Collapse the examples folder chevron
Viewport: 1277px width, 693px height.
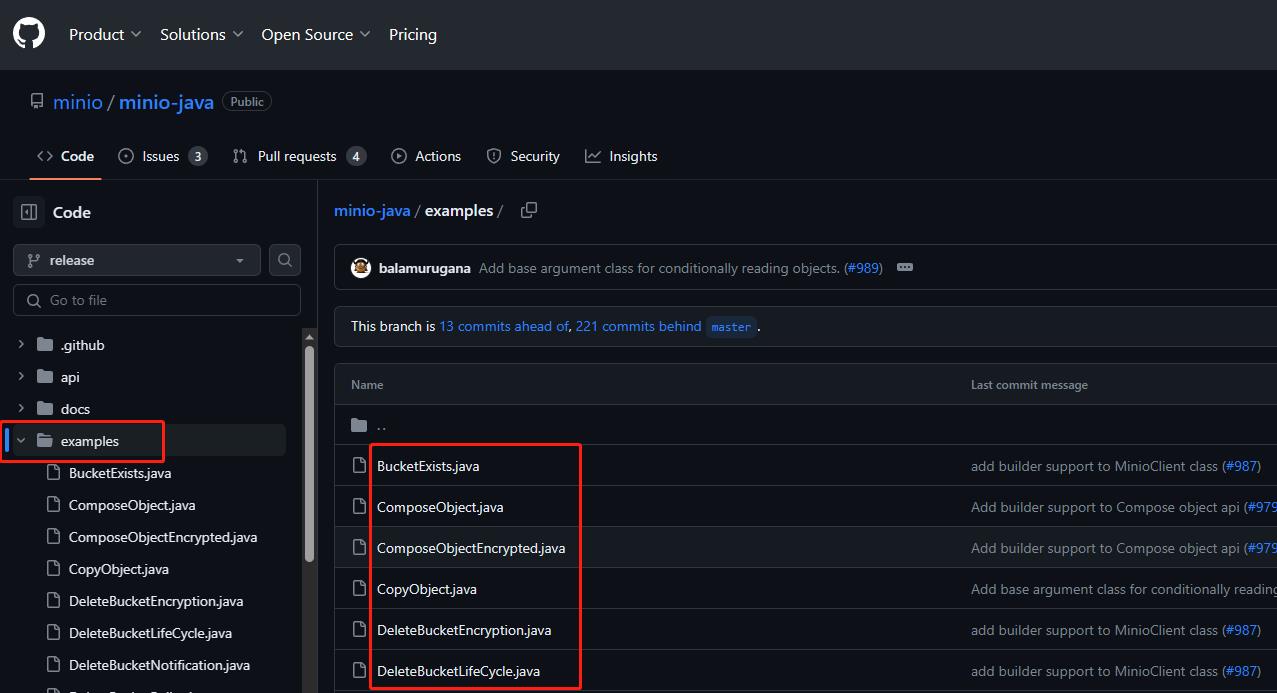click(x=21, y=441)
